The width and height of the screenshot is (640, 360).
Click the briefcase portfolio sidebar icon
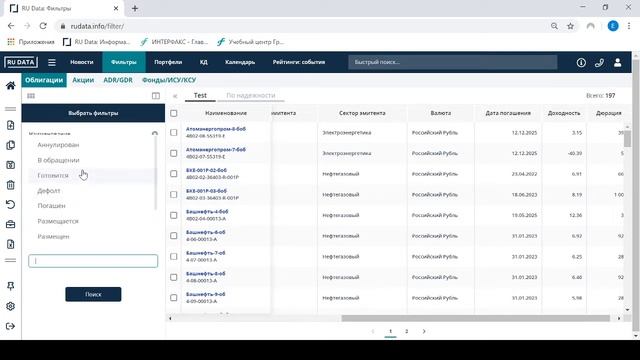(x=11, y=224)
